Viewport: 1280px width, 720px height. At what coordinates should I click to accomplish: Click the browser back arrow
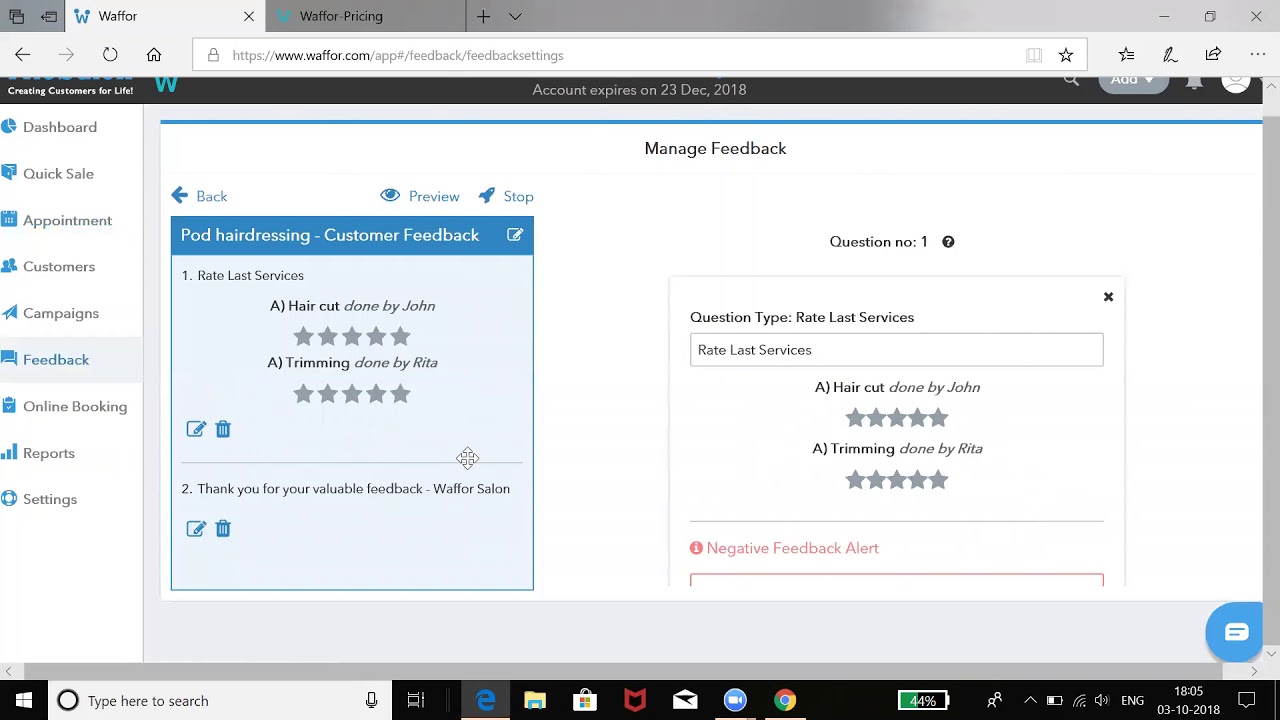point(22,55)
